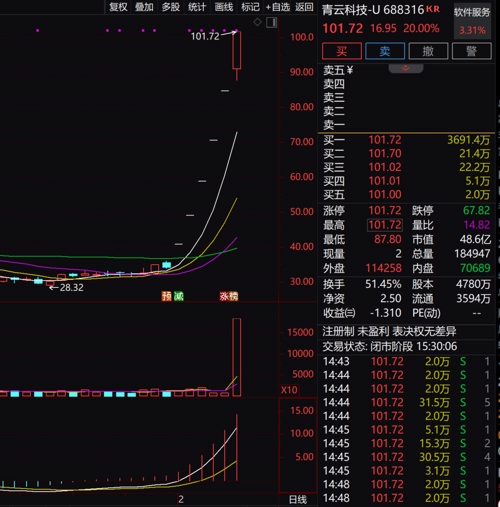Toggle the side panel layout icon
The width and height of the screenshot is (500, 507).
(272, 22)
